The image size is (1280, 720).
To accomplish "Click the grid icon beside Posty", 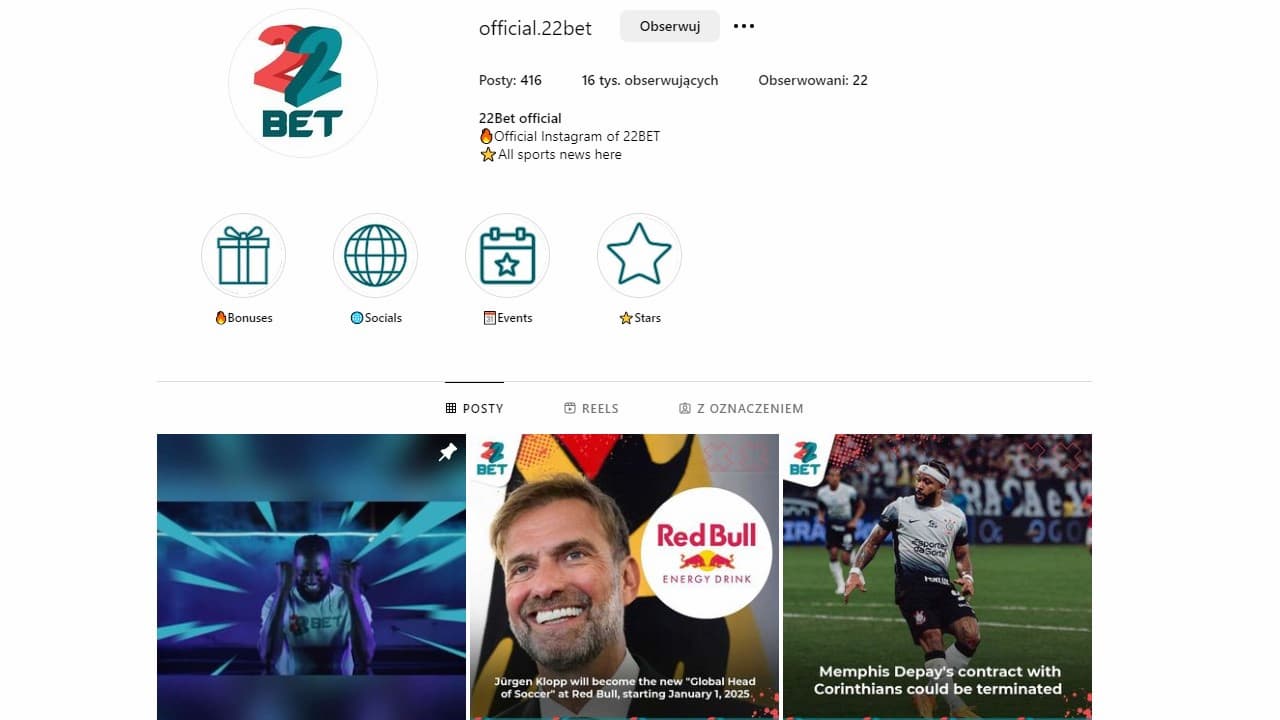I will [x=451, y=408].
